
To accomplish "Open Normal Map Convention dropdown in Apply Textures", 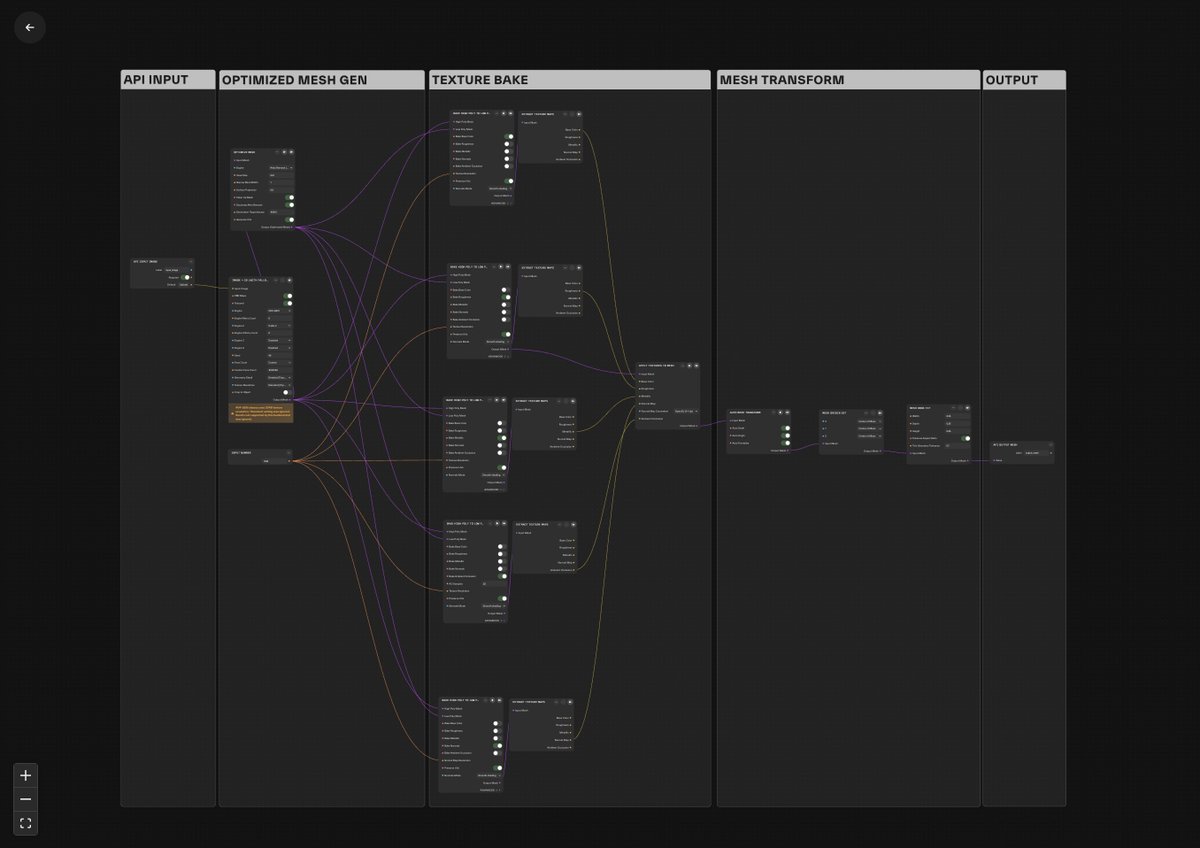I will point(686,411).
